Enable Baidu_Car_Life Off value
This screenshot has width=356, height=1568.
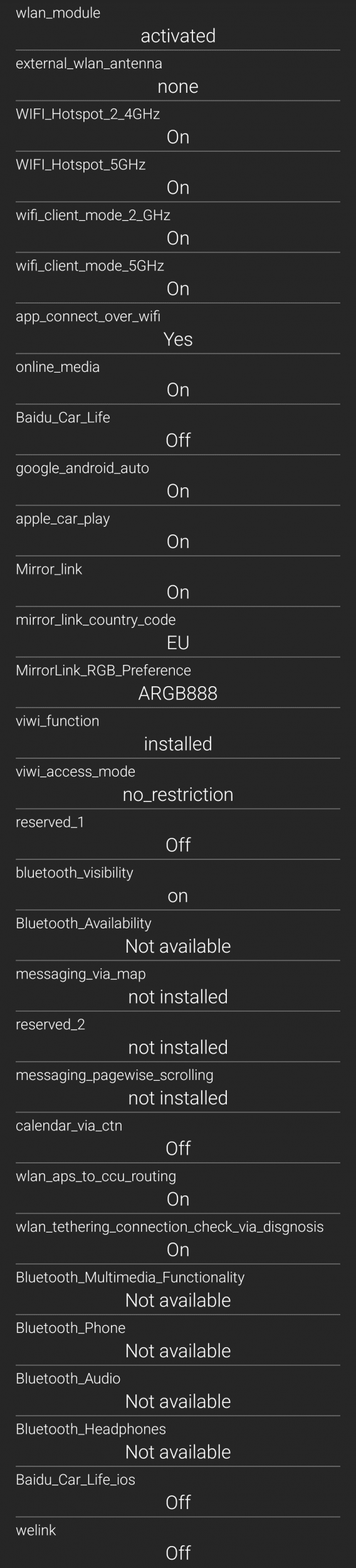tap(178, 440)
